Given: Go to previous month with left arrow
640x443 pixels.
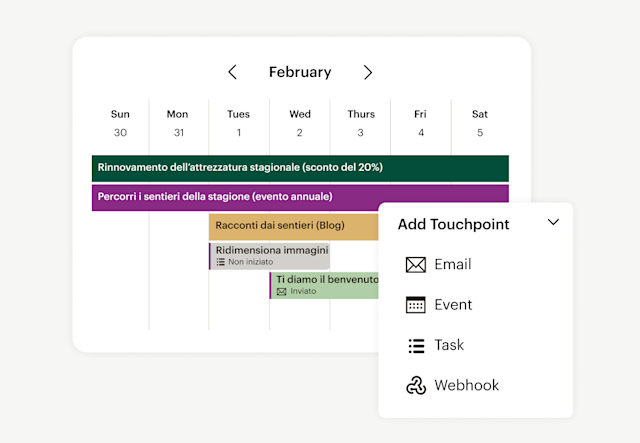Looking at the screenshot, I should [233, 72].
